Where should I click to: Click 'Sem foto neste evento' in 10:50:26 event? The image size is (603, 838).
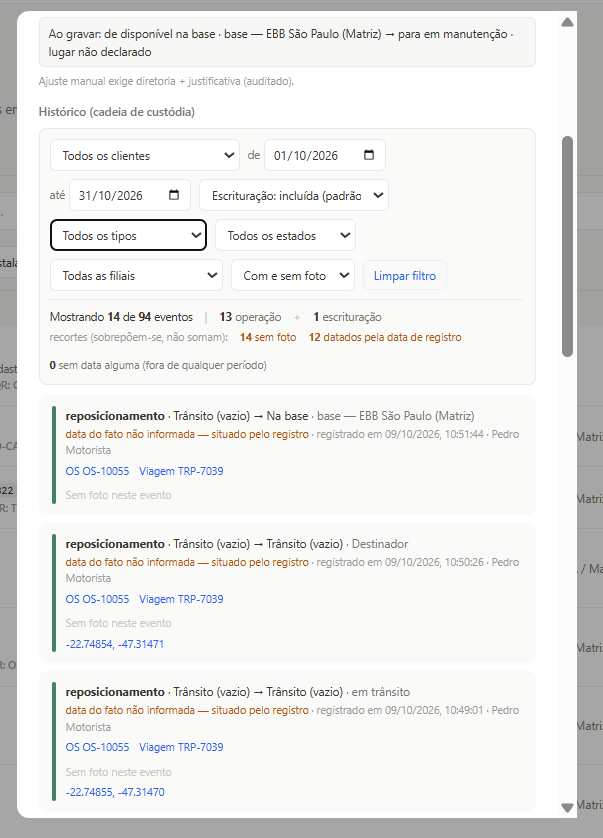pyautogui.click(x=119, y=623)
